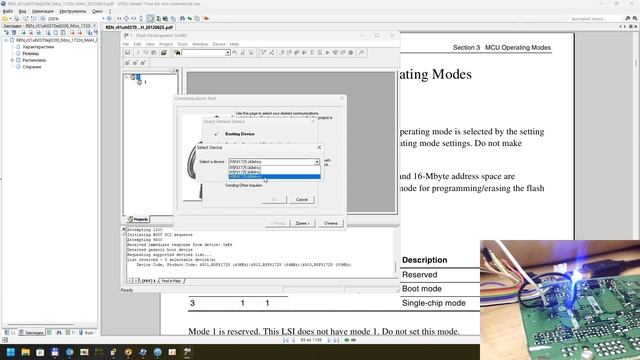Switch to the Projects tab in FDT

tap(138, 220)
